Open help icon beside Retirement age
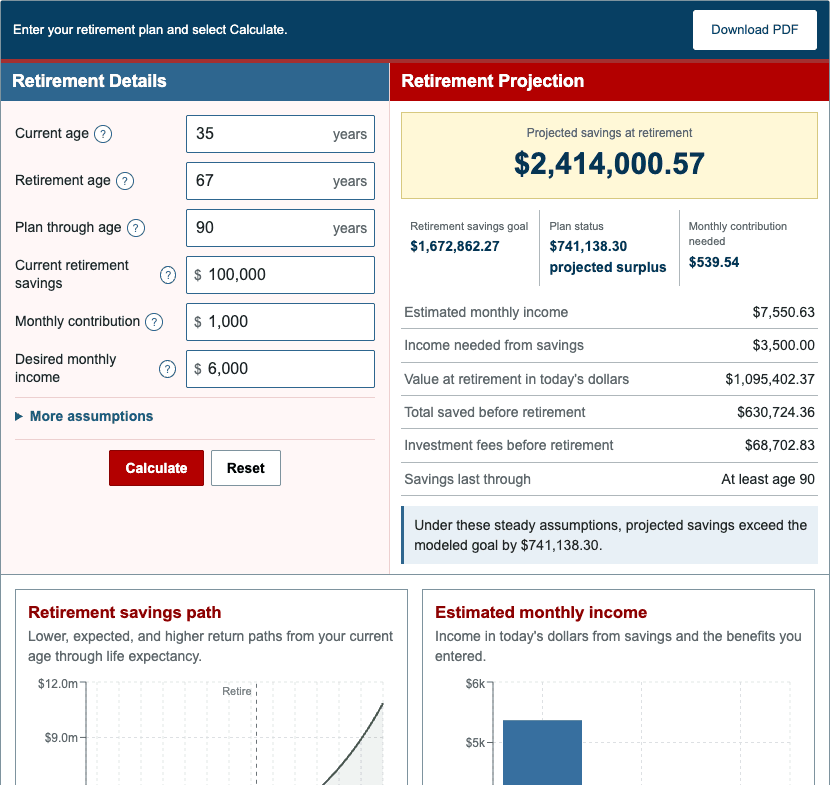The height and width of the screenshot is (785, 830). pyautogui.click(x=125, y=181)
